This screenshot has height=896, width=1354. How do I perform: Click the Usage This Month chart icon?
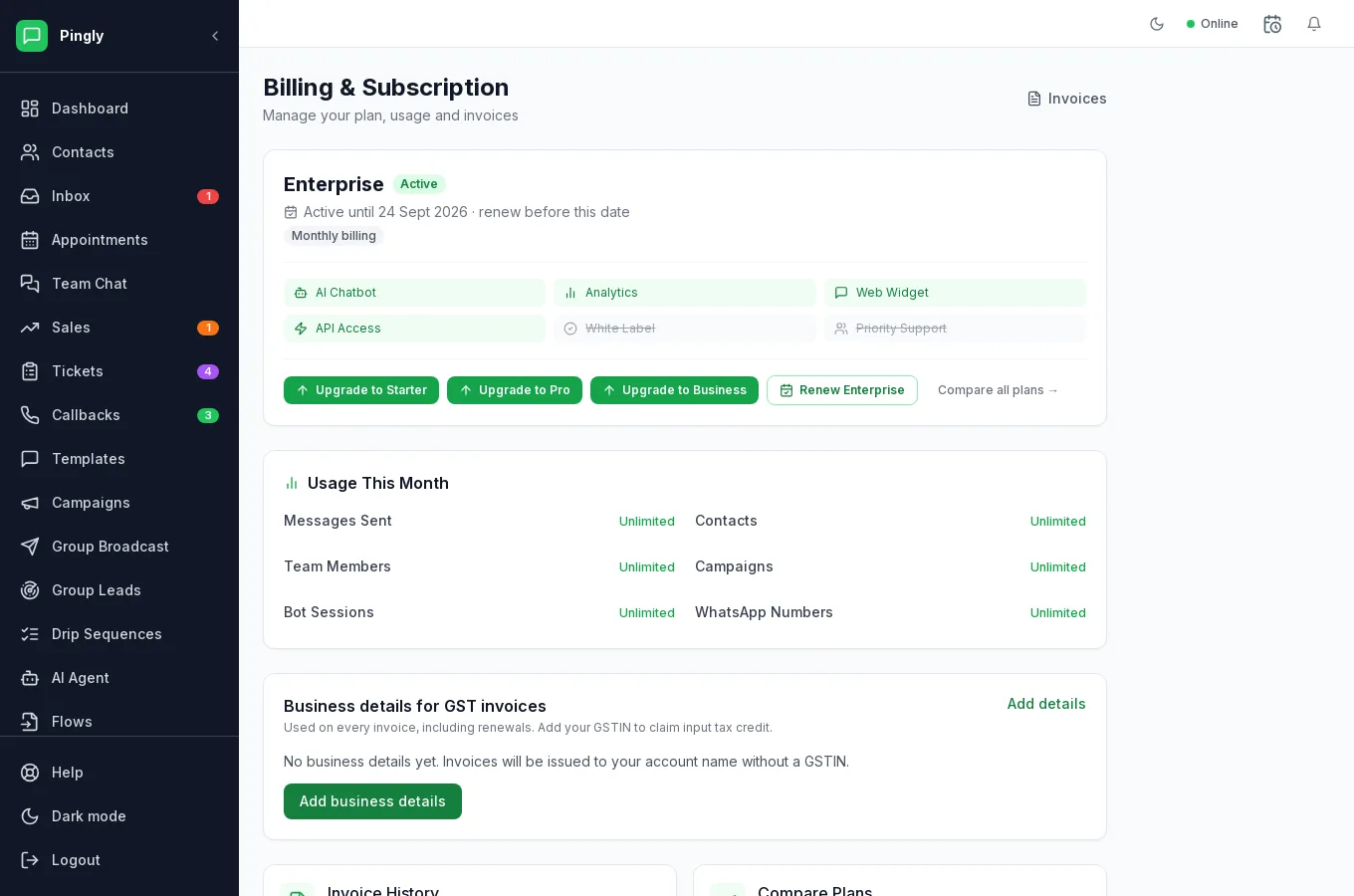[292, 483]
